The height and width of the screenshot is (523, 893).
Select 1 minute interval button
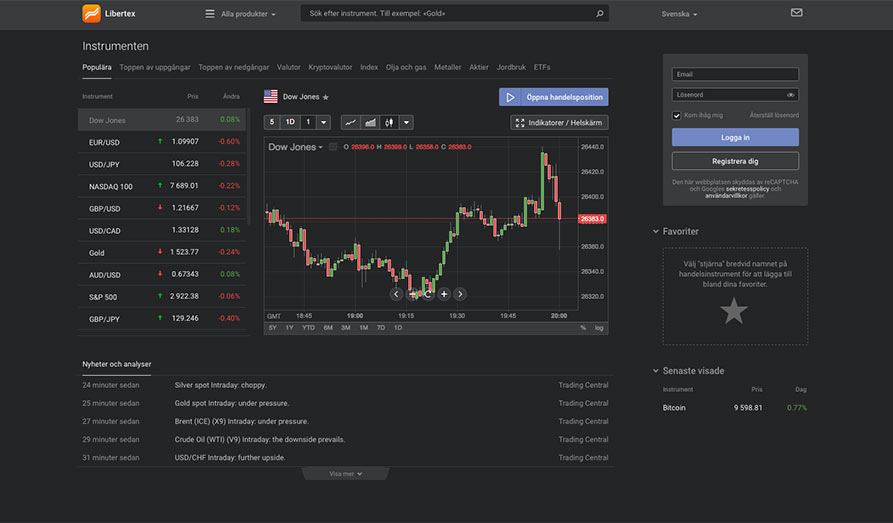pos(308,122)
